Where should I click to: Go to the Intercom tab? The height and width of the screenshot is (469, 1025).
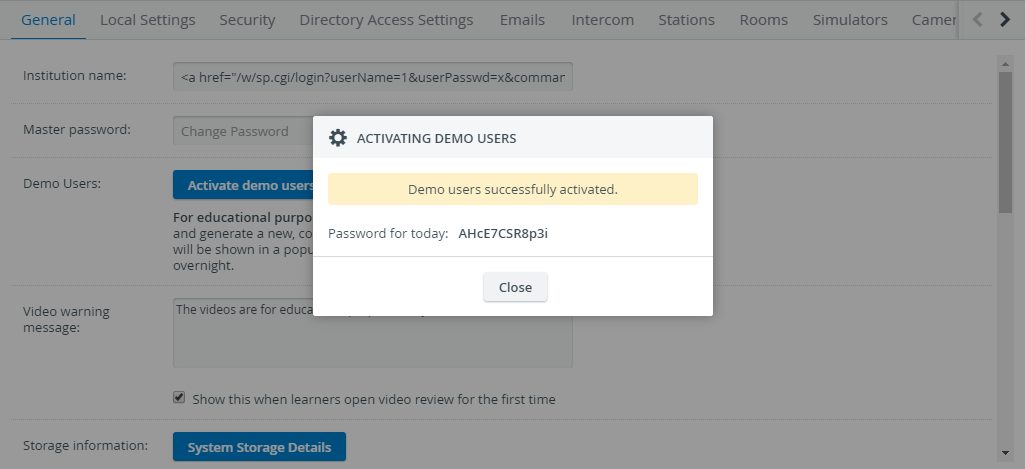[x=603, y=20]
